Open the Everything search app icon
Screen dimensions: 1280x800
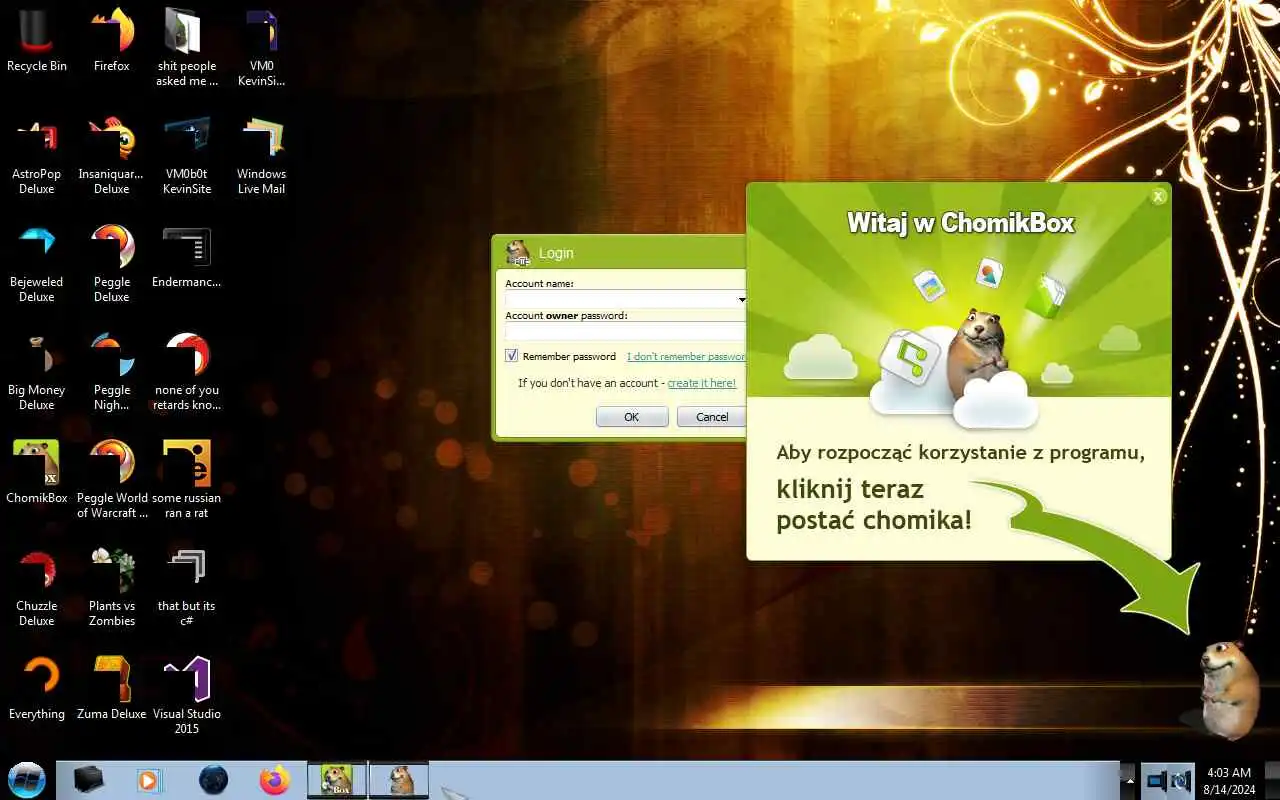click(x=37, y=688)
